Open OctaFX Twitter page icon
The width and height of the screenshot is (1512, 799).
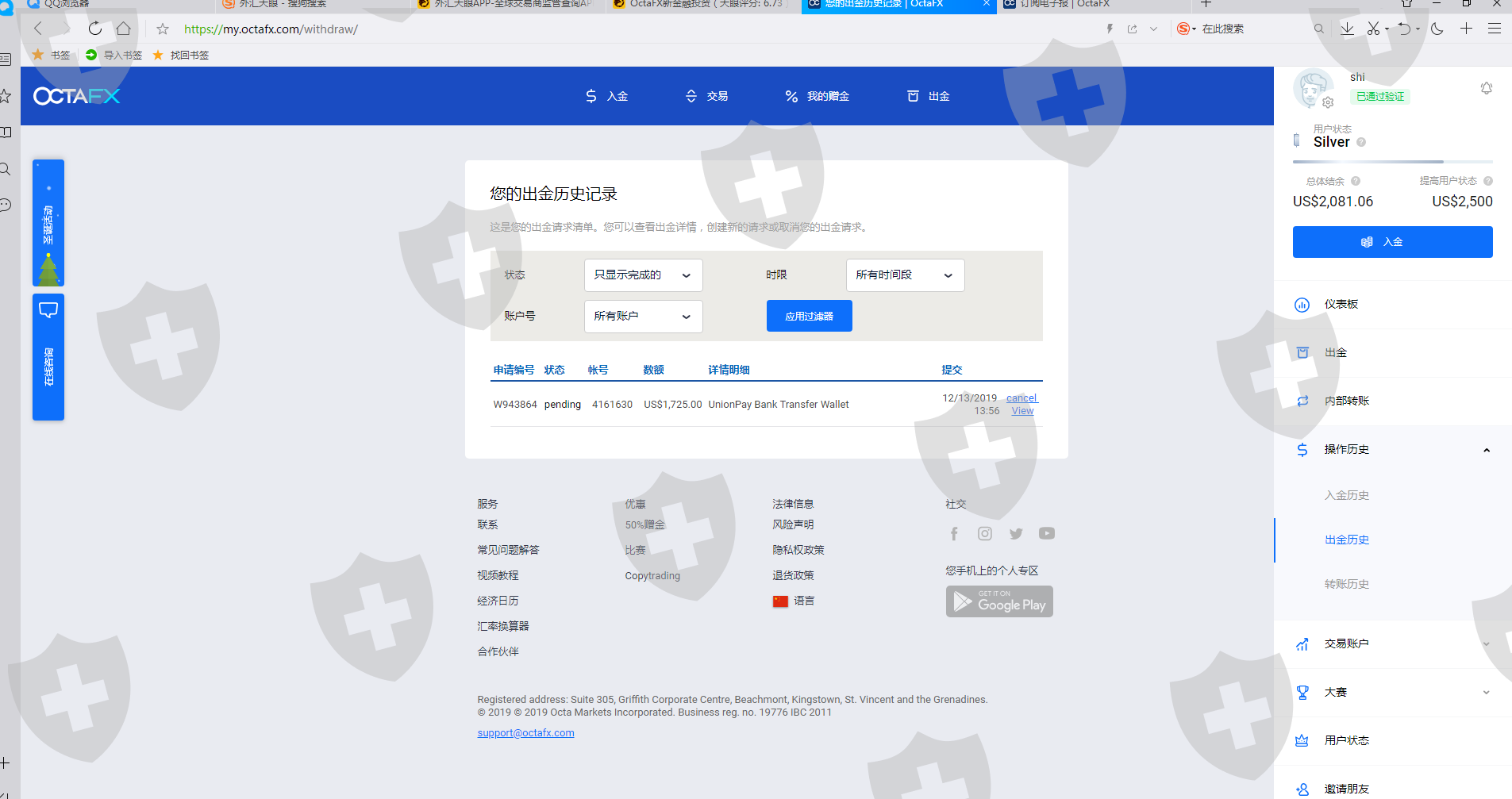pos(1016,534)
